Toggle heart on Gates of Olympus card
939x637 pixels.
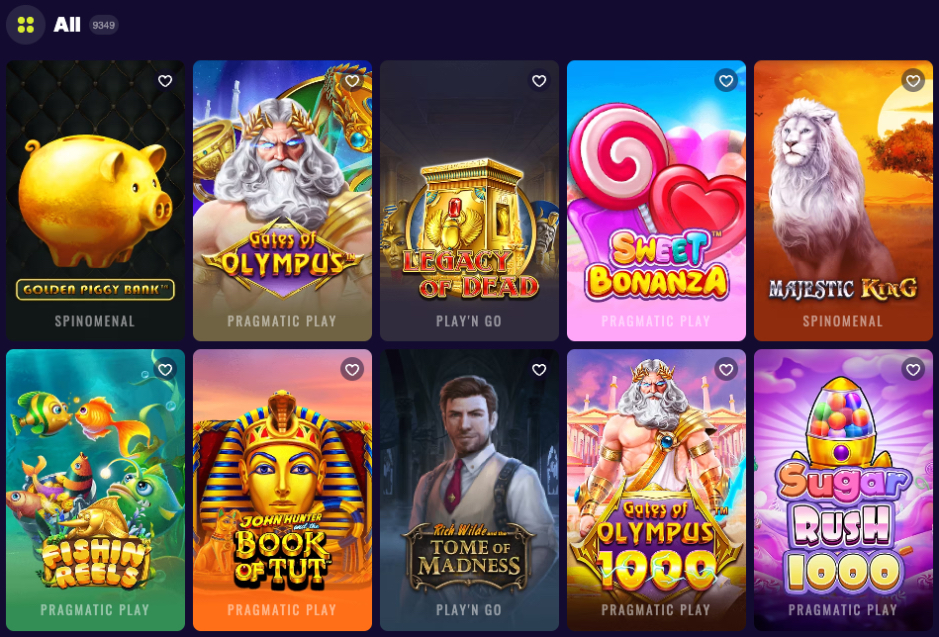[x=352, y=81]
